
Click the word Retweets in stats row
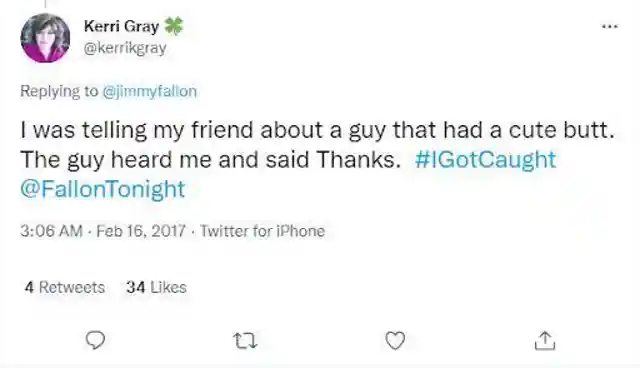pyautogui.click(x=72, y=287)
